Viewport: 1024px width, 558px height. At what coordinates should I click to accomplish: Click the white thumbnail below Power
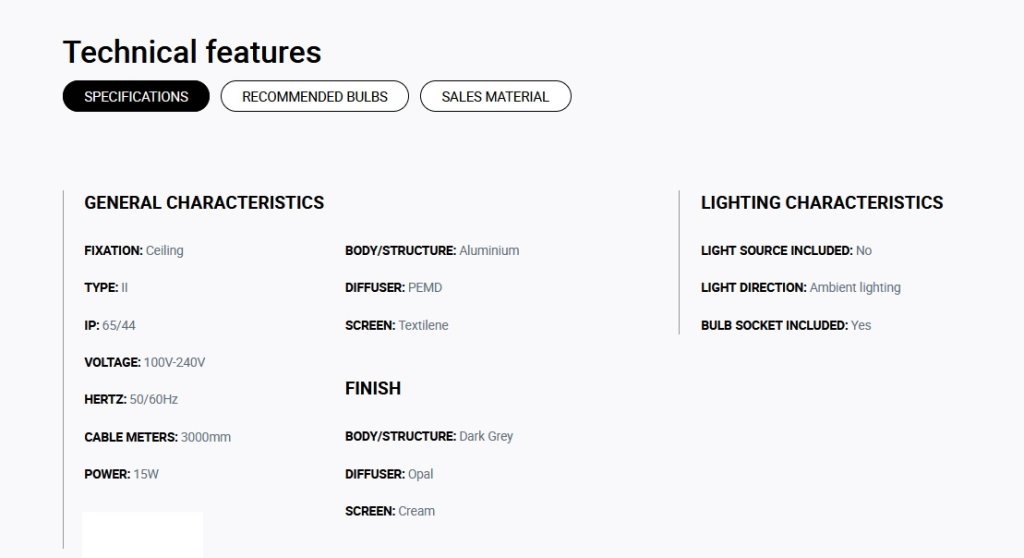(142, 535)
